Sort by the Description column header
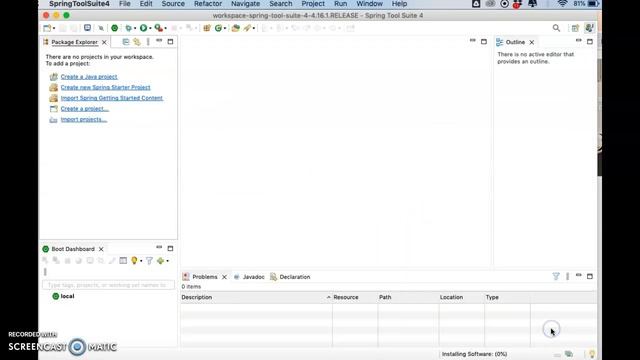The width and height of the screenshot is (640, 360). pyautogui.click(x=256, y=297)
